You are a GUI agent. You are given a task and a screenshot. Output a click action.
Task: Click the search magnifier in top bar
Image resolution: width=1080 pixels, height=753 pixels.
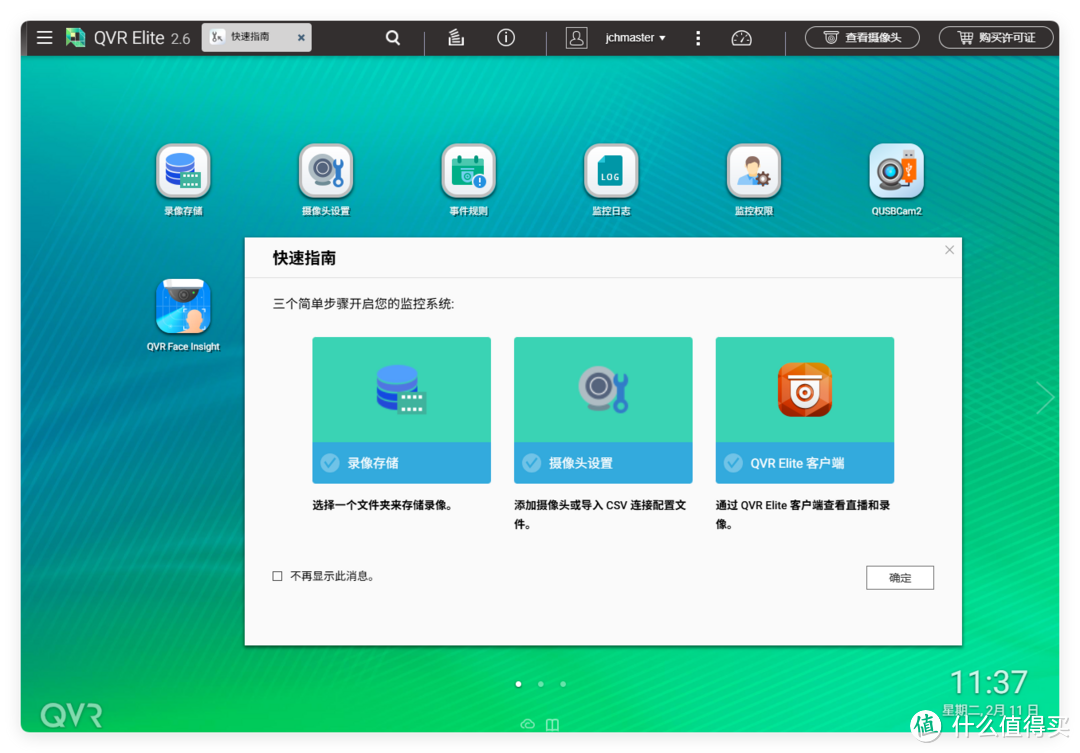[x=393, y=38]
